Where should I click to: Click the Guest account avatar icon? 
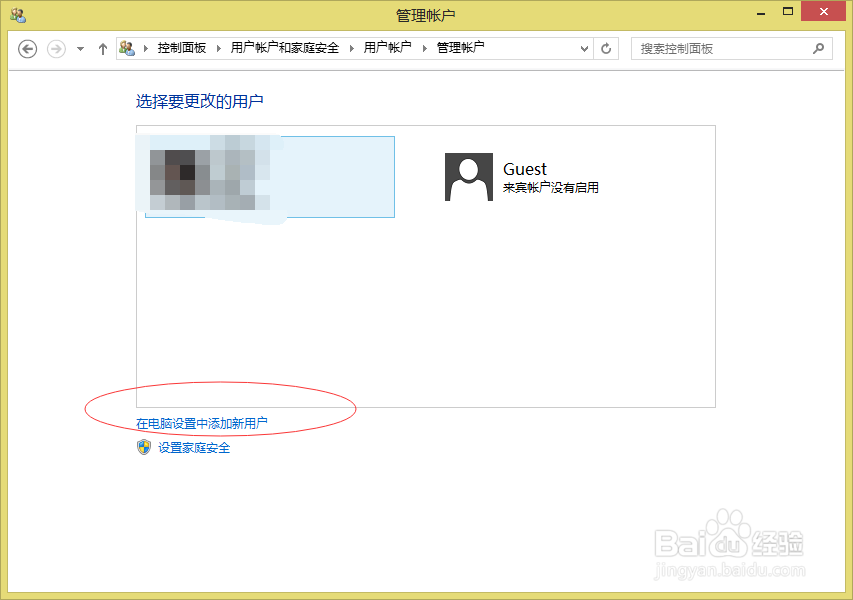(468, 179)
